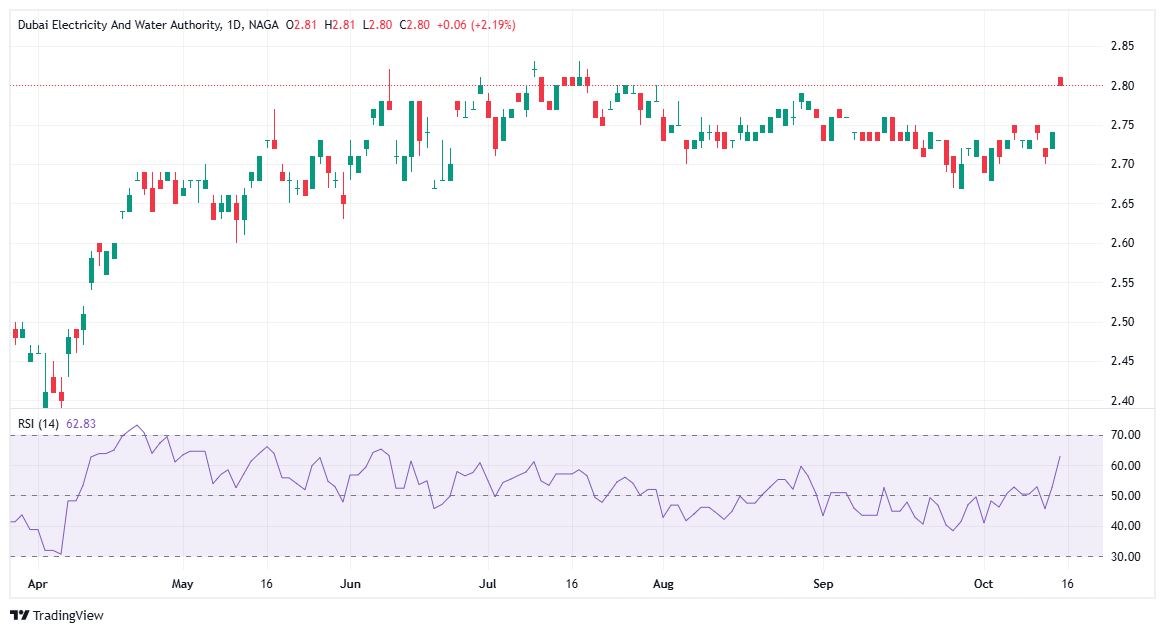The height and width of the screenshot is (633, 1165).
Task: Click the open price value O2.81
Action: click(302, 24)
